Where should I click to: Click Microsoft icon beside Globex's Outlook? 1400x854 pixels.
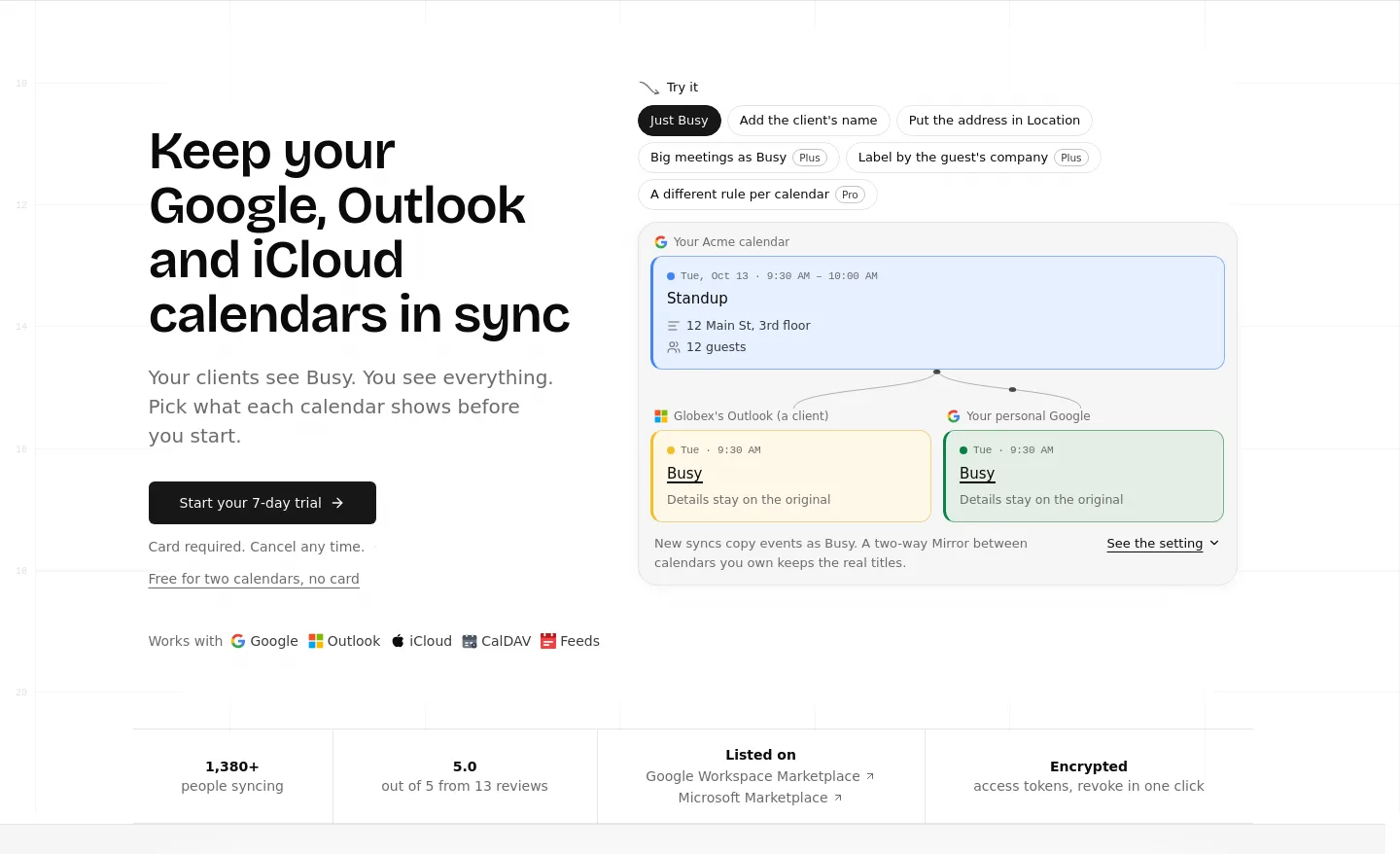pos(661,416)
